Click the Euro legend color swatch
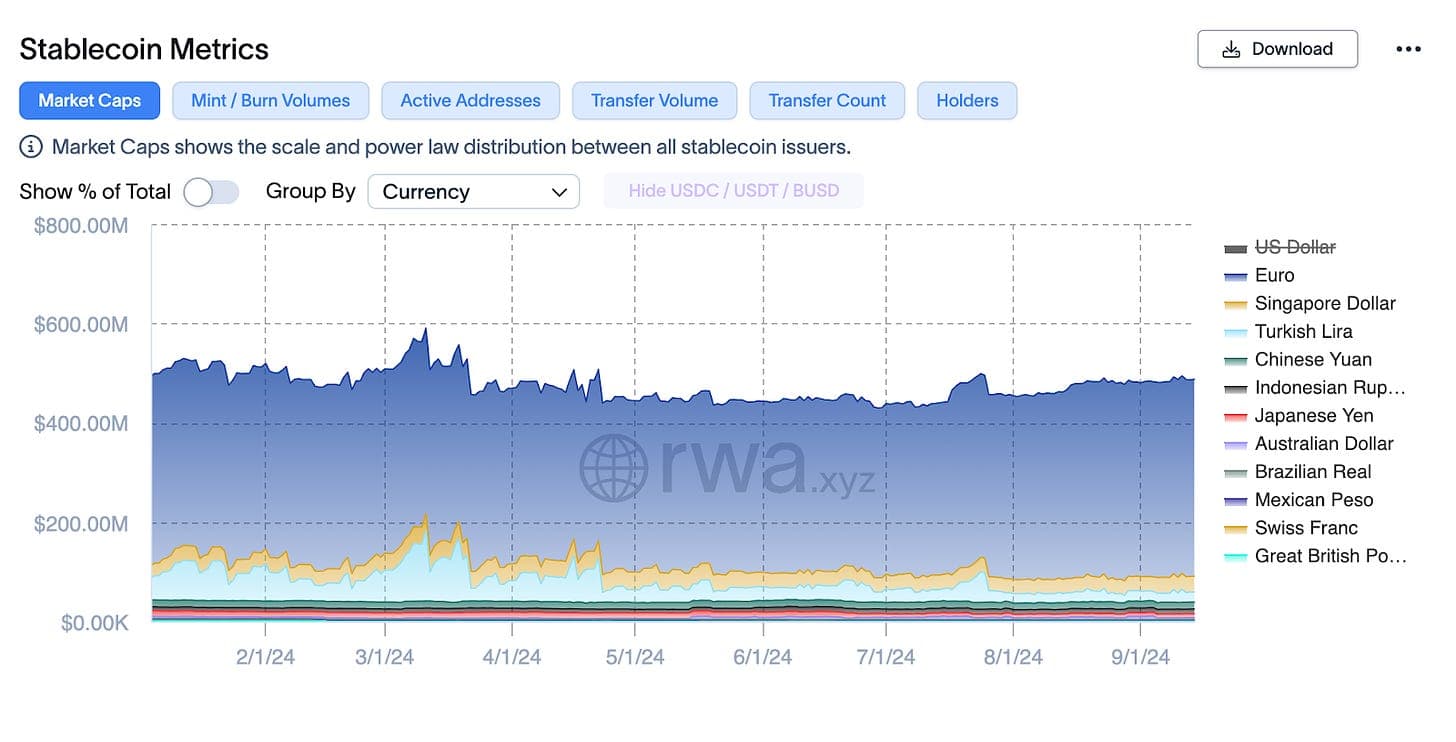Screen dimensions: 1456x742 click(x=1236, y=276)
